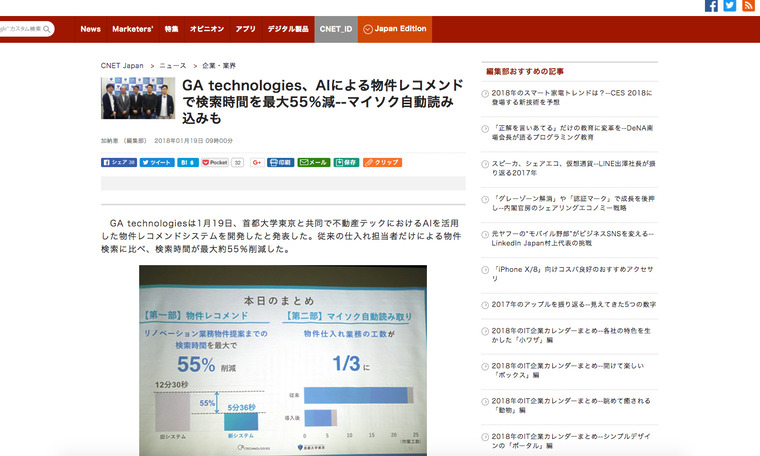Select the CNET_ID tab in the navigation bar
Image resolution: width=760 pixels, height=456 pixels.
(335, 29)
